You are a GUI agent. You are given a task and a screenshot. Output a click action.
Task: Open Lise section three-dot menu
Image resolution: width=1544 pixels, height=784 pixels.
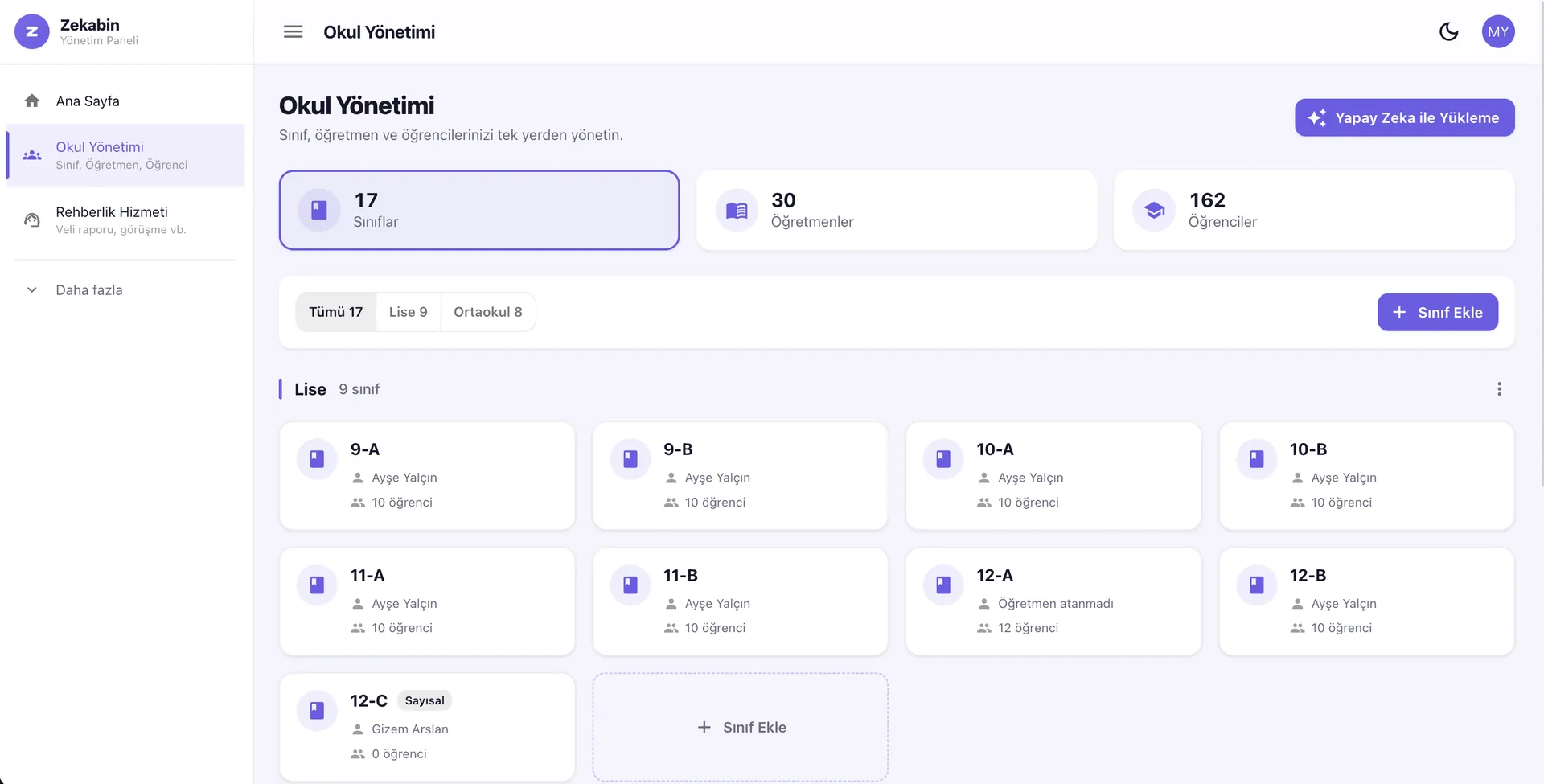point(1499,389)
